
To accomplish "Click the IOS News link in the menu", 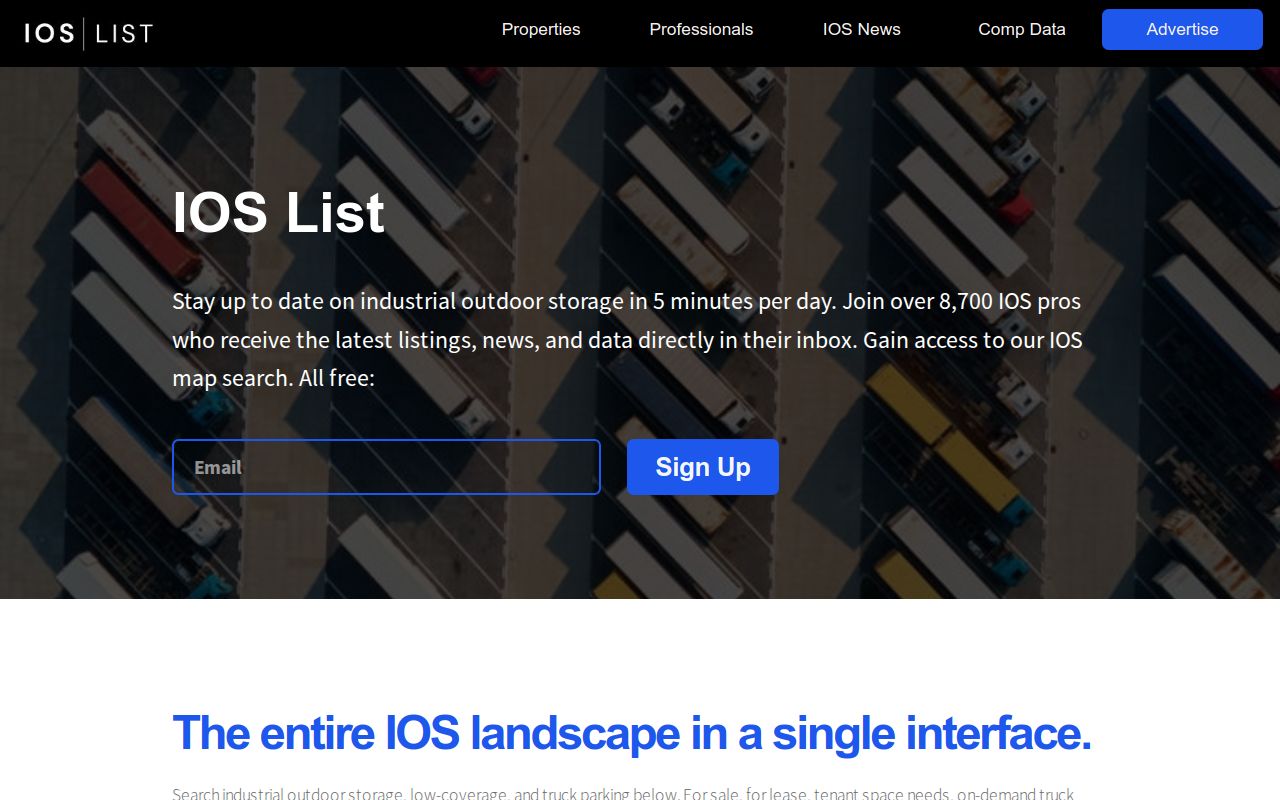I will [x=861, y=29].
